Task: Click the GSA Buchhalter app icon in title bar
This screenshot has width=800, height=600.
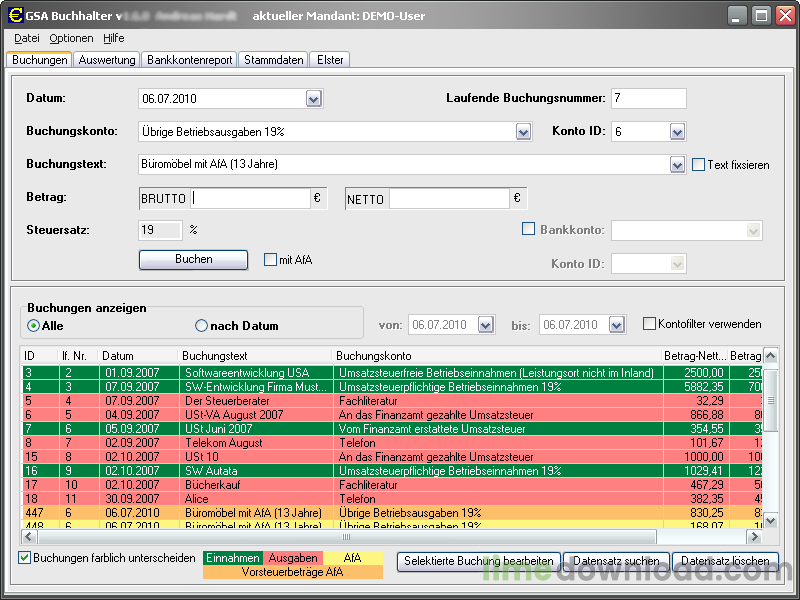Action: pyautogui.click(x=16, y=16)
